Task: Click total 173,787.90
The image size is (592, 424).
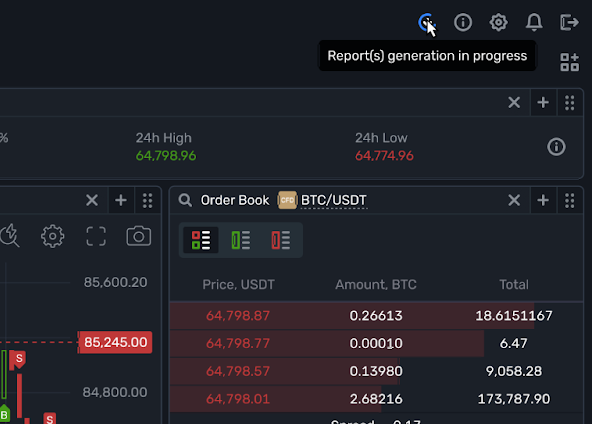Action: (x=513, y=399)
